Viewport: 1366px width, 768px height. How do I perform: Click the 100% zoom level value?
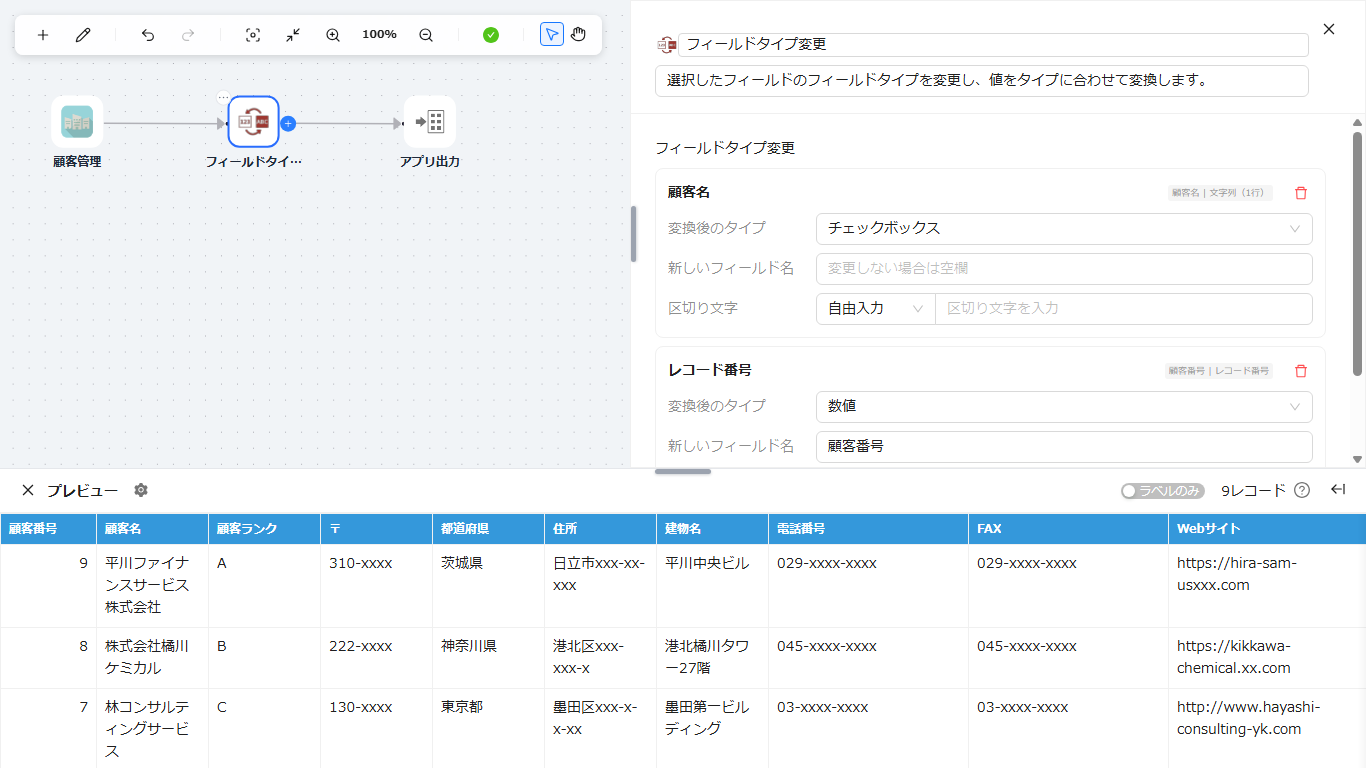pos(379,35)
